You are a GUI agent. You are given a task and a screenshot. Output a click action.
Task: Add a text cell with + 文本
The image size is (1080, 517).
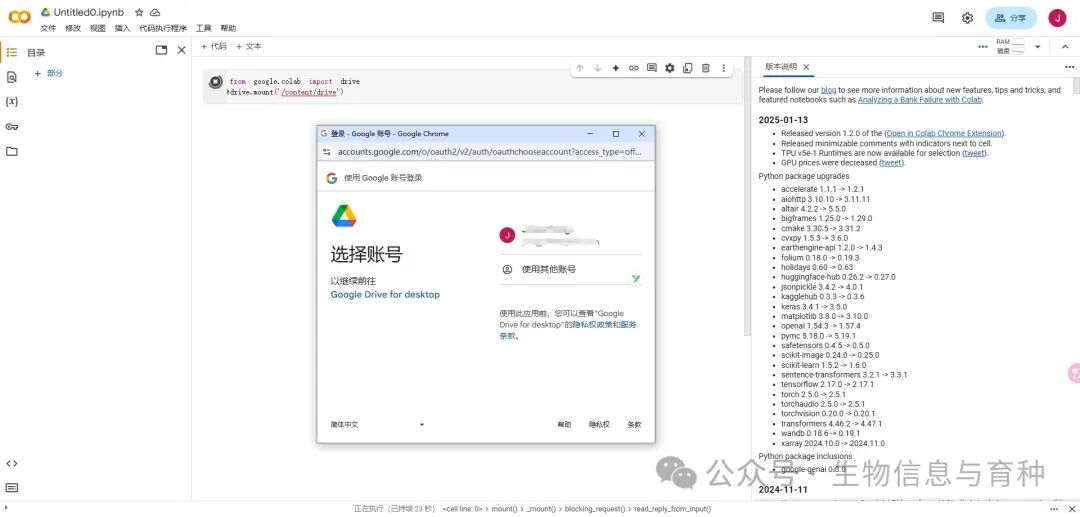[249, 46]
